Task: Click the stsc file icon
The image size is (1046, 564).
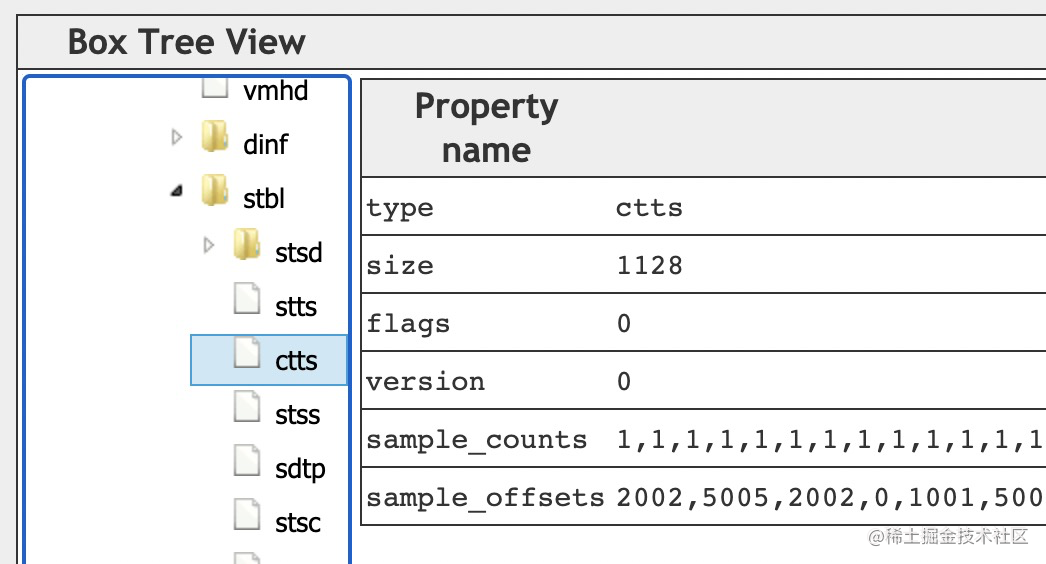Action: pyautogui.click(x=247, y=514)
